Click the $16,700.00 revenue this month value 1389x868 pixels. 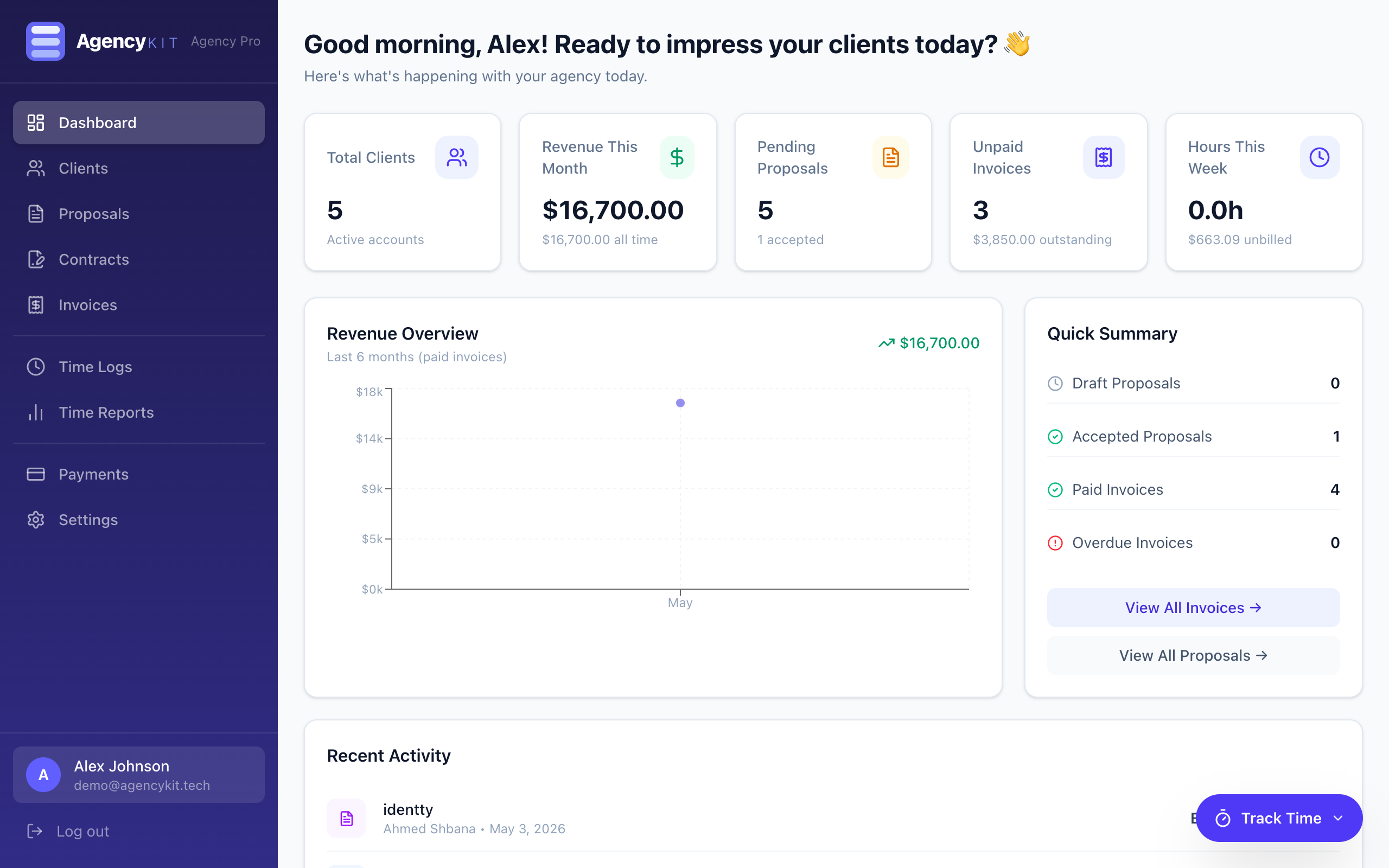(613, 210)
